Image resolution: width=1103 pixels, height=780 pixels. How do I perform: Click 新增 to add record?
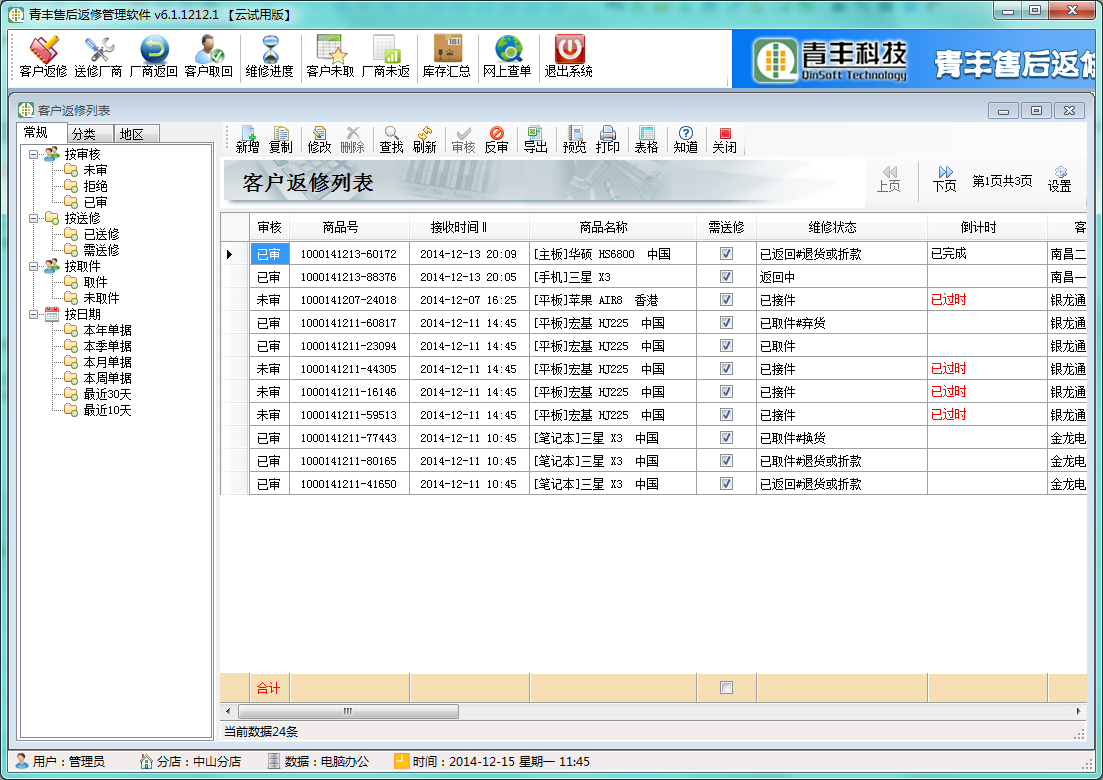click(x=248, y=139)
